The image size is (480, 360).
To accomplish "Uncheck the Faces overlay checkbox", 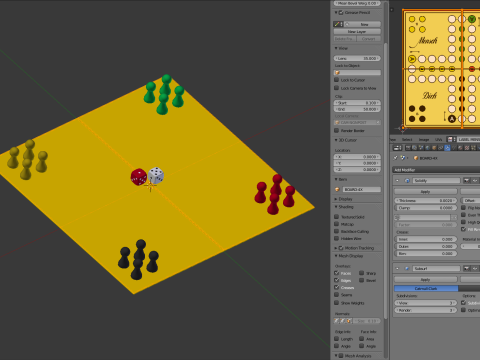I will (x=337, y=273).
